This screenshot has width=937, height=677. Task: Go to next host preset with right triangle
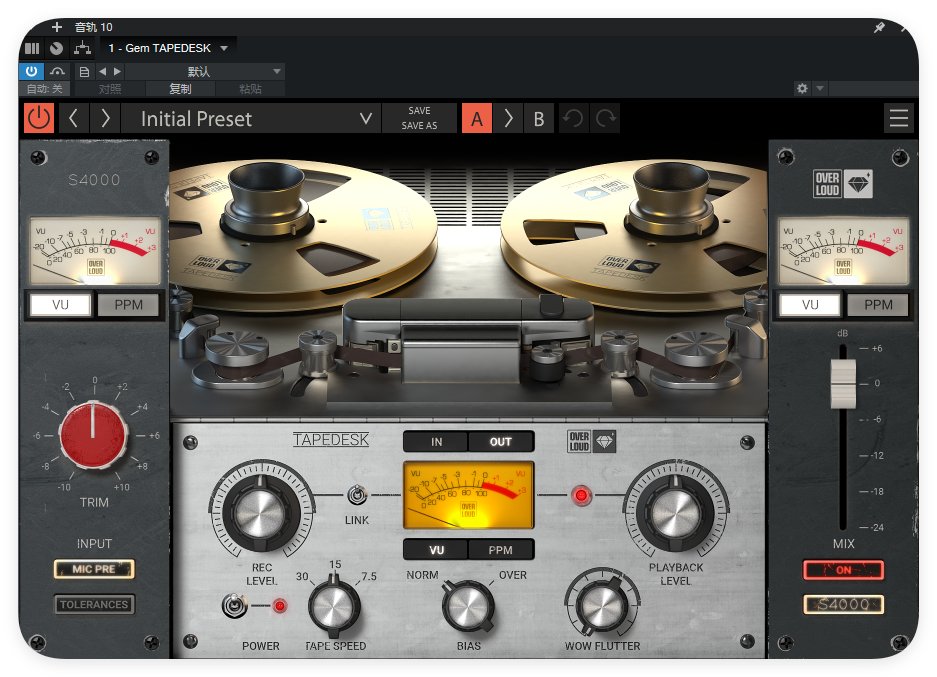(x=117, y=72)
